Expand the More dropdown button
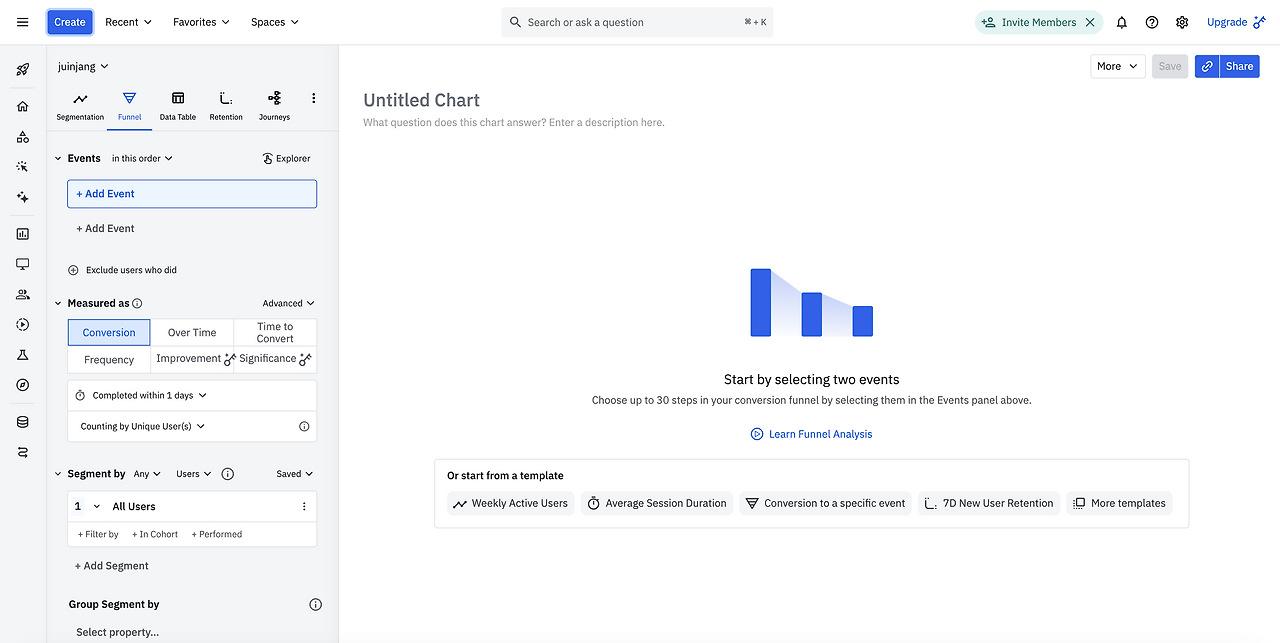 (1117, 66)
